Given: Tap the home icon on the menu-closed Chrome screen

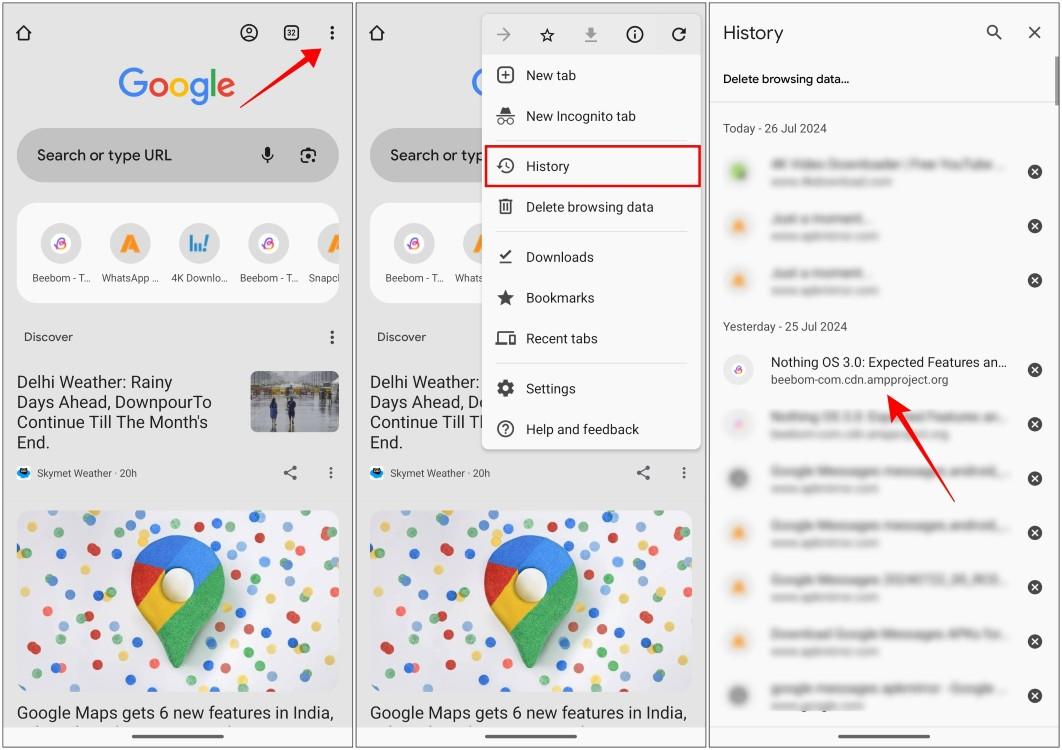Looking at the screenshot, I should (x=24, y=33).
